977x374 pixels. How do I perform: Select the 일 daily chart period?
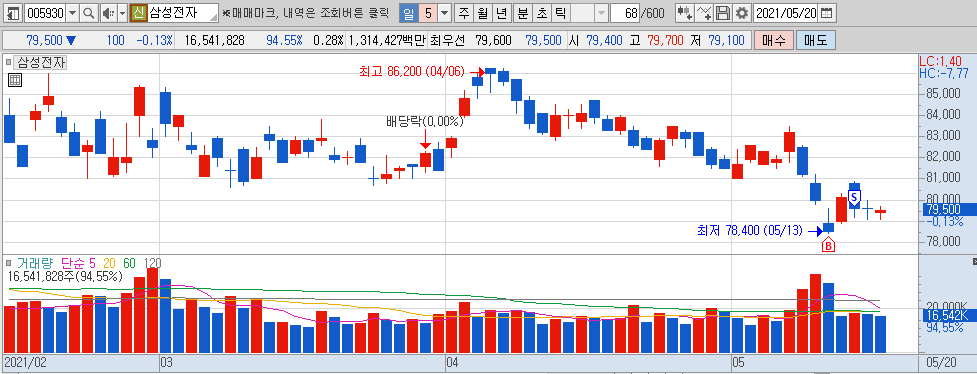coord(408,12)
